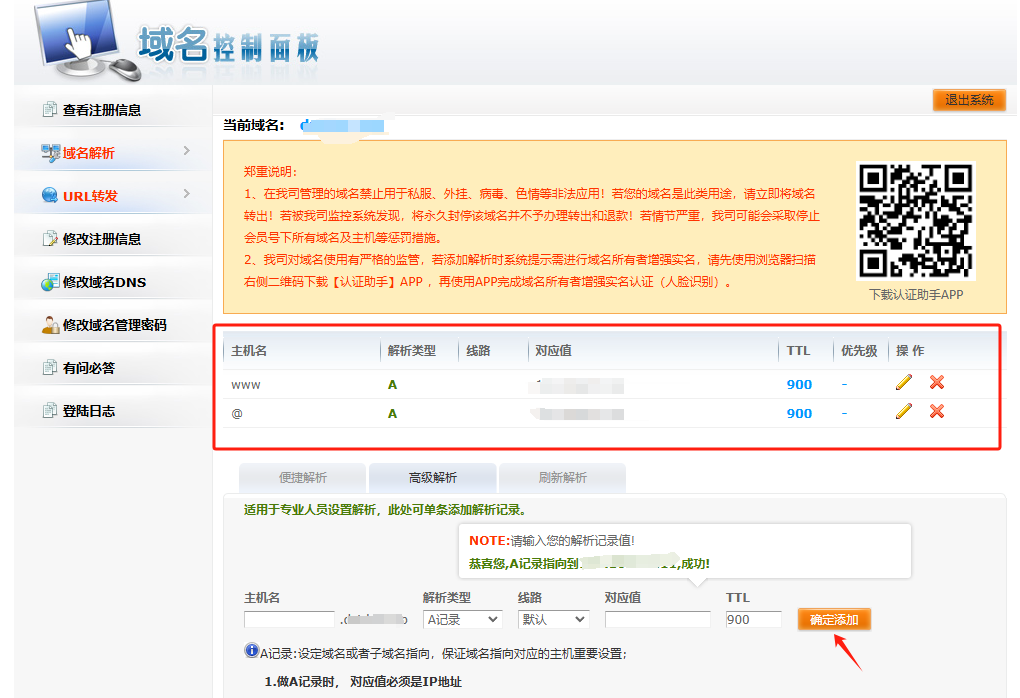Screen dimensions: 1020x698
Task: Click the A record type in www row
Action: (x=392, y=384)
